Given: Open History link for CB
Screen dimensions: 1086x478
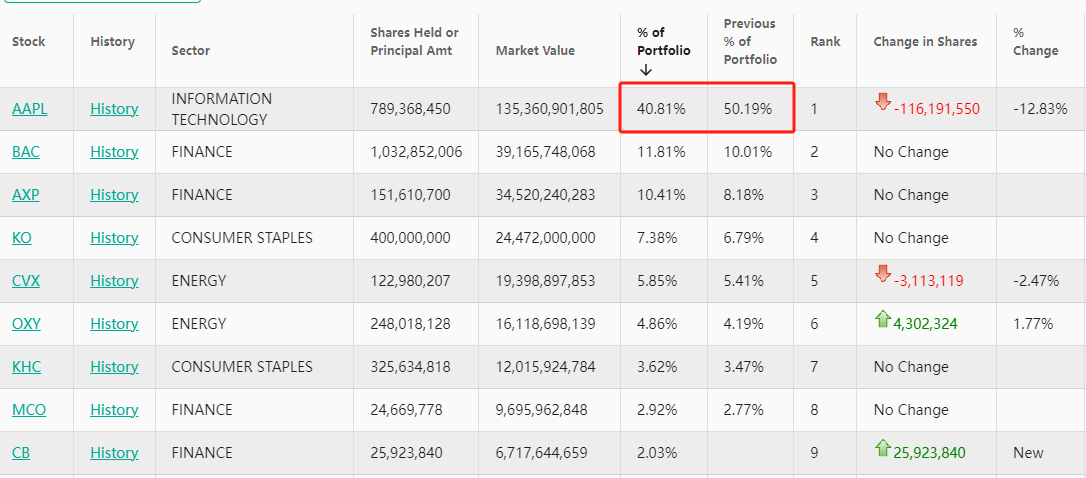Looking at the screenshot, I should point(114,453).
